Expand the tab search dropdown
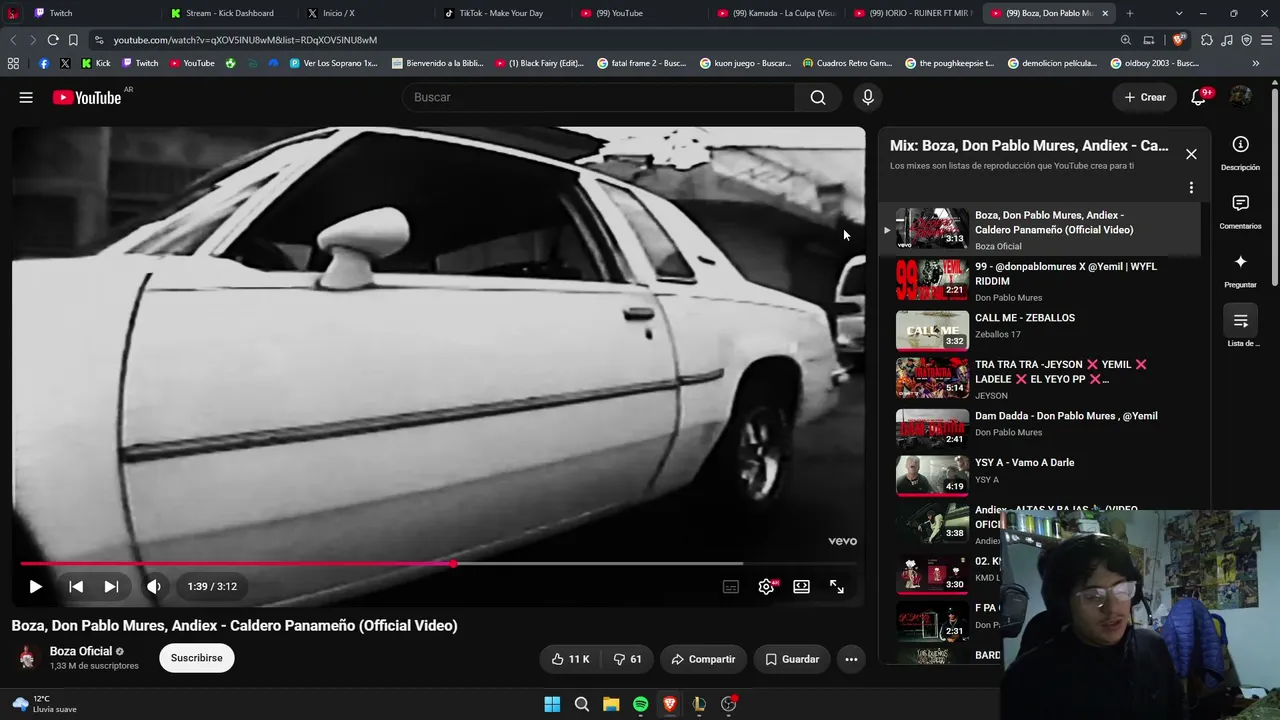 [x=1179, y=13]
